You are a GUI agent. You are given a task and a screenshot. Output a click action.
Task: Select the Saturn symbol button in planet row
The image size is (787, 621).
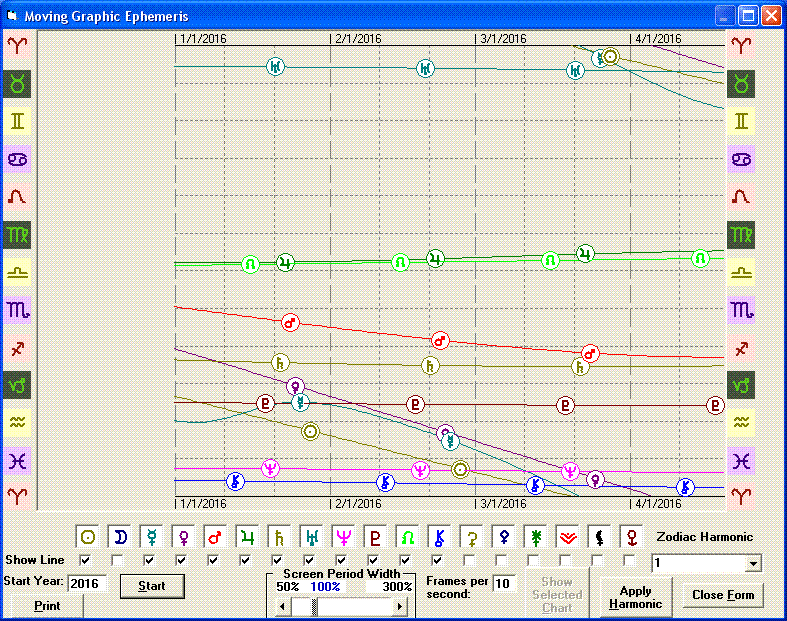[x=280, y=537]
